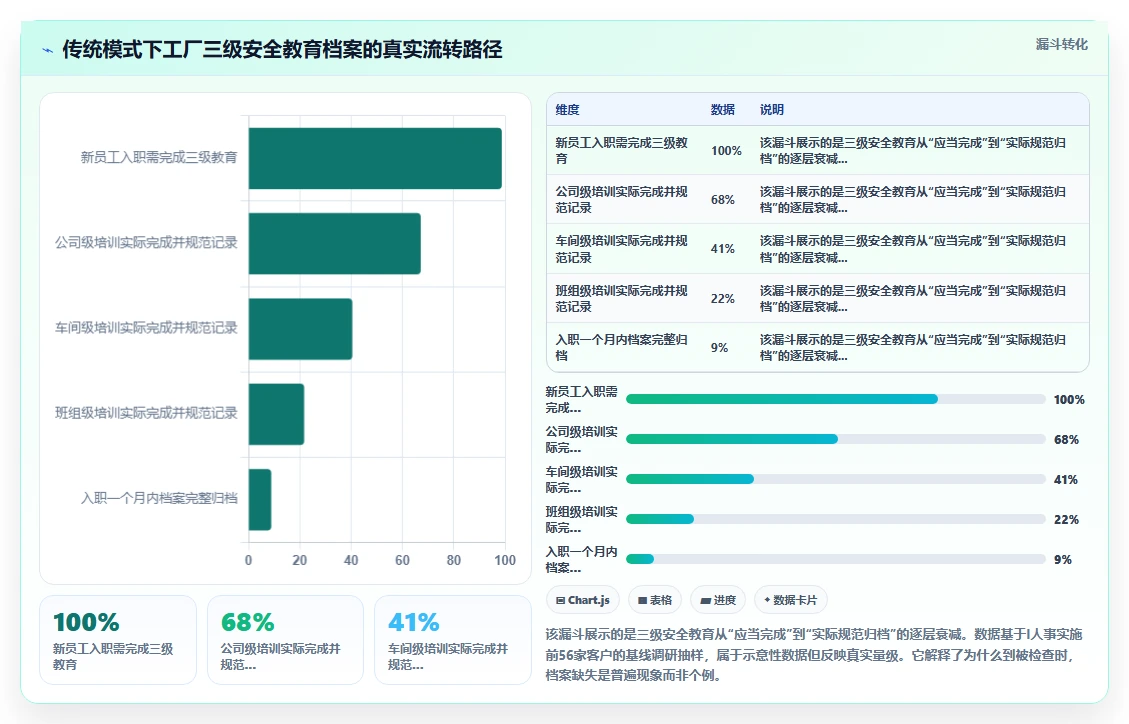Select the 数据卡片 chip
1129x724 pixels.
791,600
